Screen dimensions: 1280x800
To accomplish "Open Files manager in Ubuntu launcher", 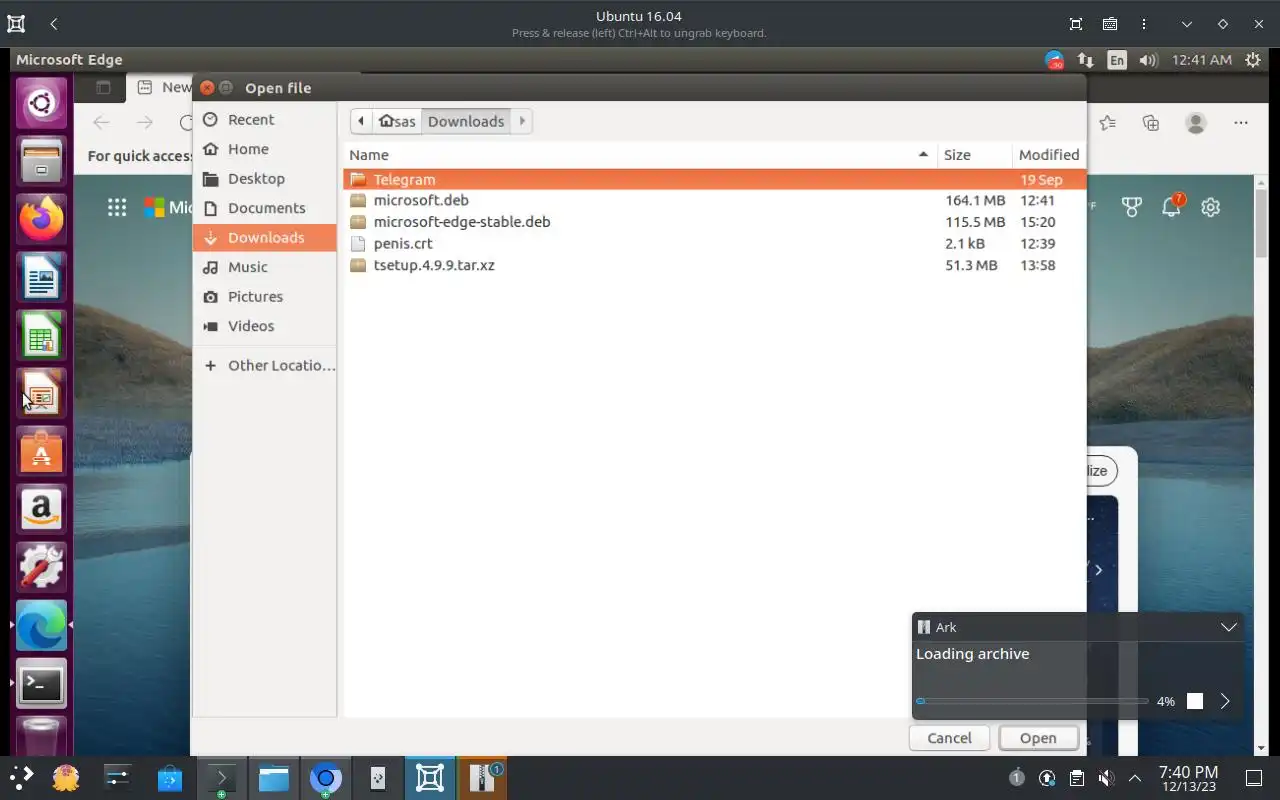I will [41, 162].
